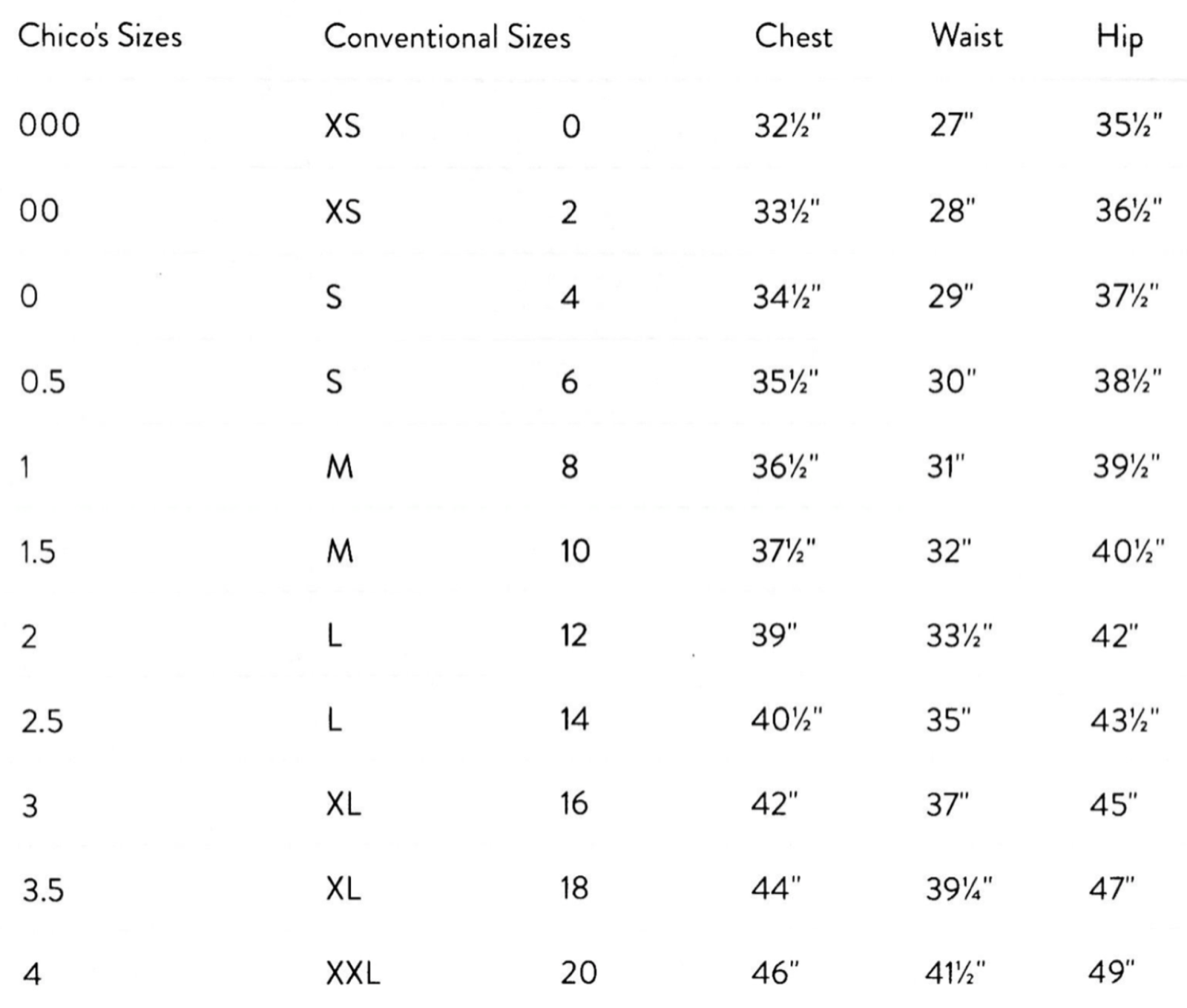1187x1008 pixels.
Task: Select Chico's size 0.5 cell
Action: [x=42, y=382]
